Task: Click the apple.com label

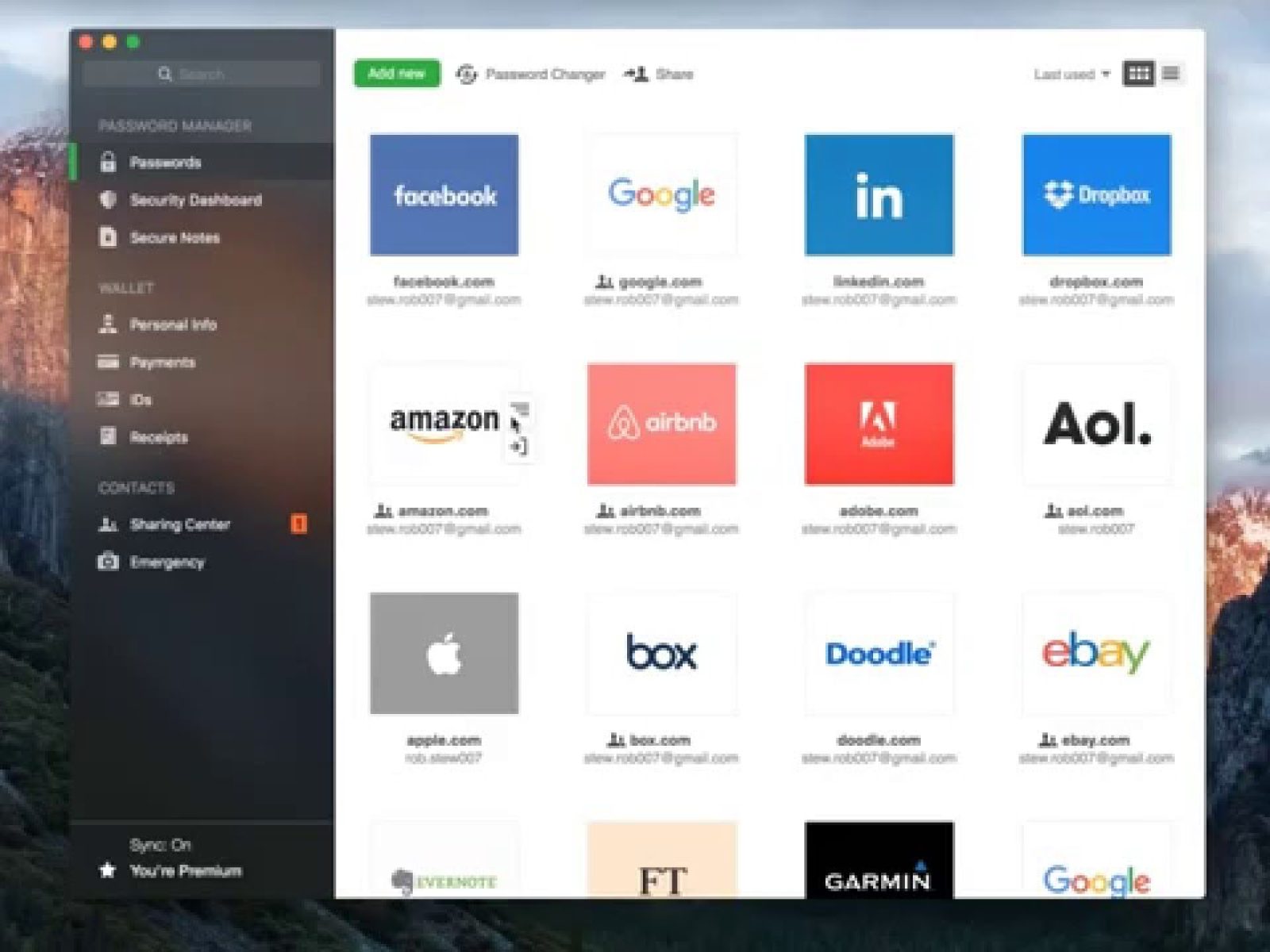Action: (444, 740)
